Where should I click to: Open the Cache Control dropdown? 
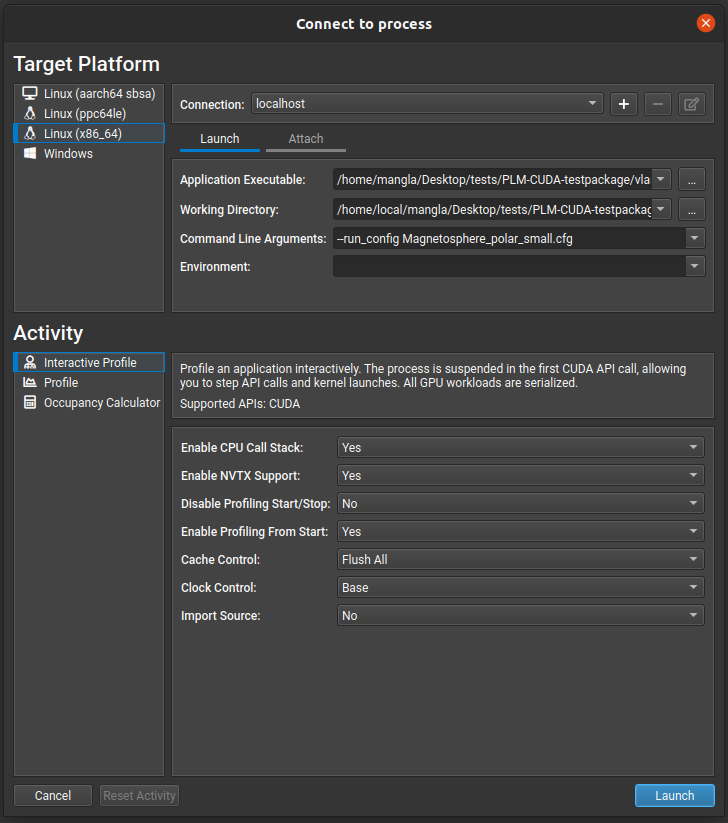coord(520,560)
